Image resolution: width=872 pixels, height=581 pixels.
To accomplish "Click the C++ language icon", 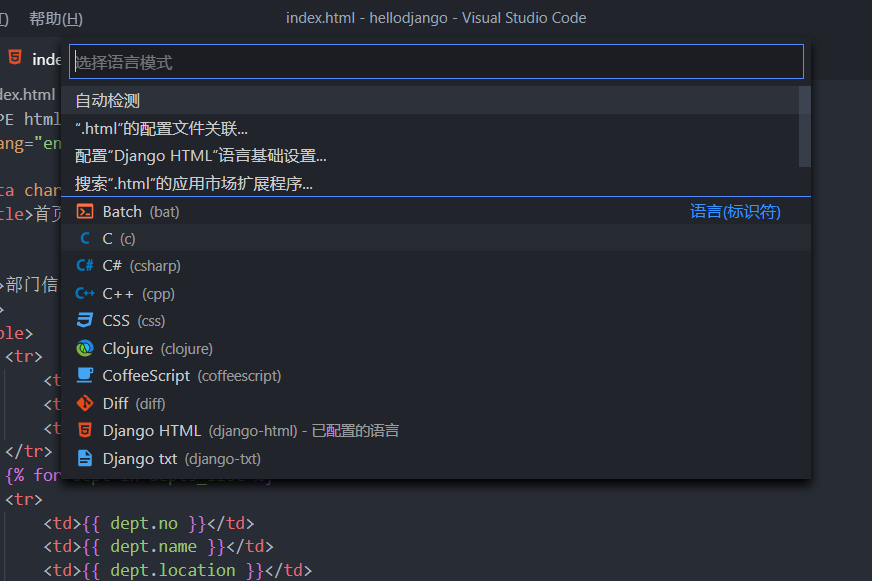I will point(85,293).
